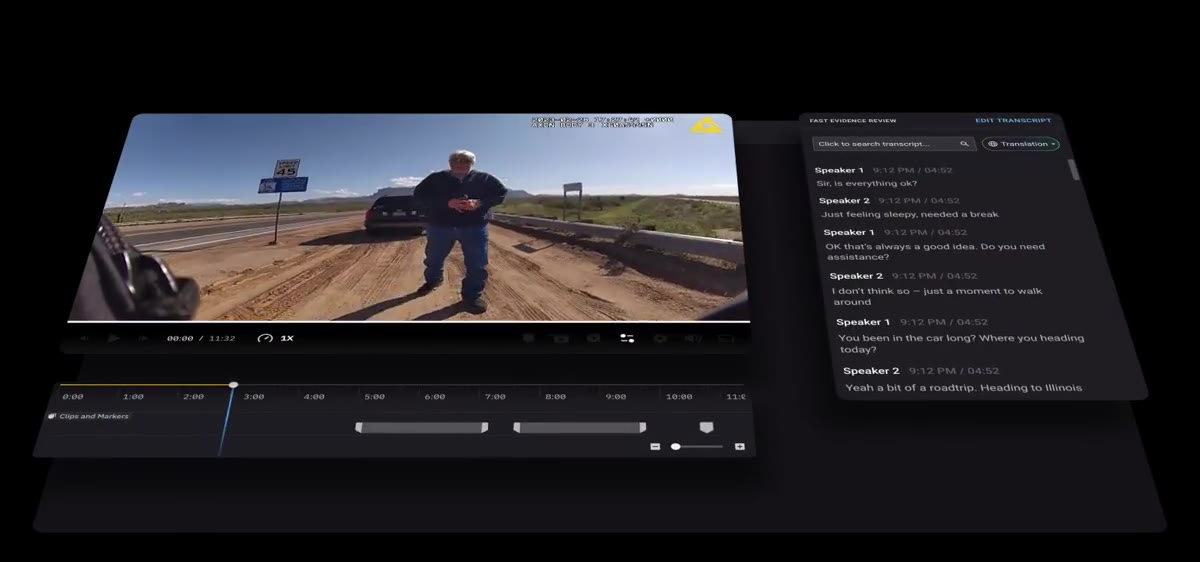The image size is (1200, 562).
Task: Adjust the timeline zoom slider
Action: point(697,446)
